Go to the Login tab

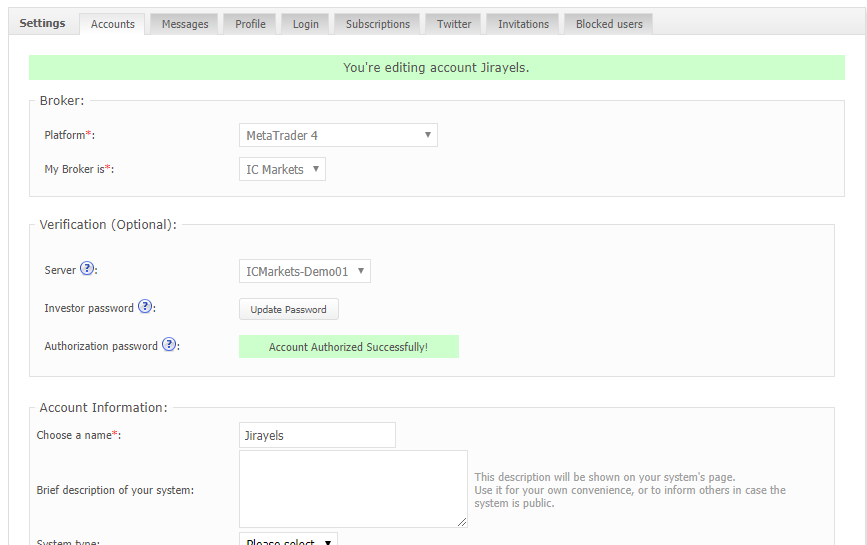point(306,24)
